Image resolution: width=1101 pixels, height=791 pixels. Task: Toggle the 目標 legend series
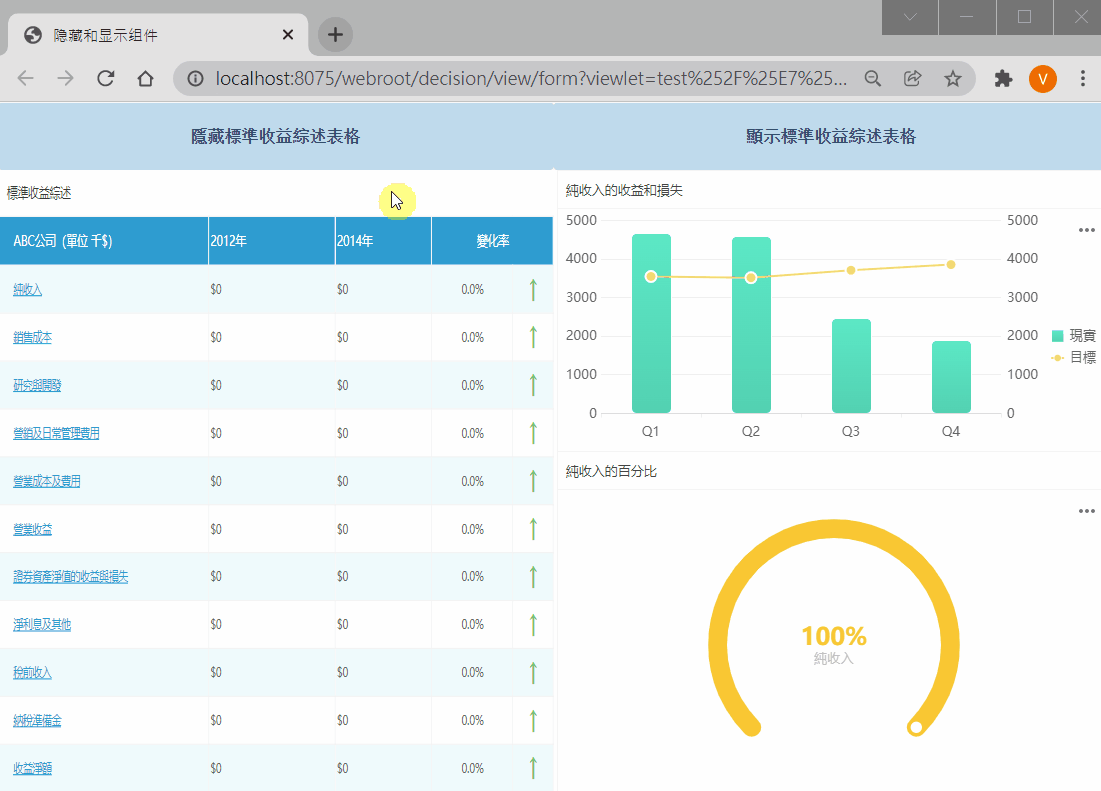click(x=1074, y=357)
